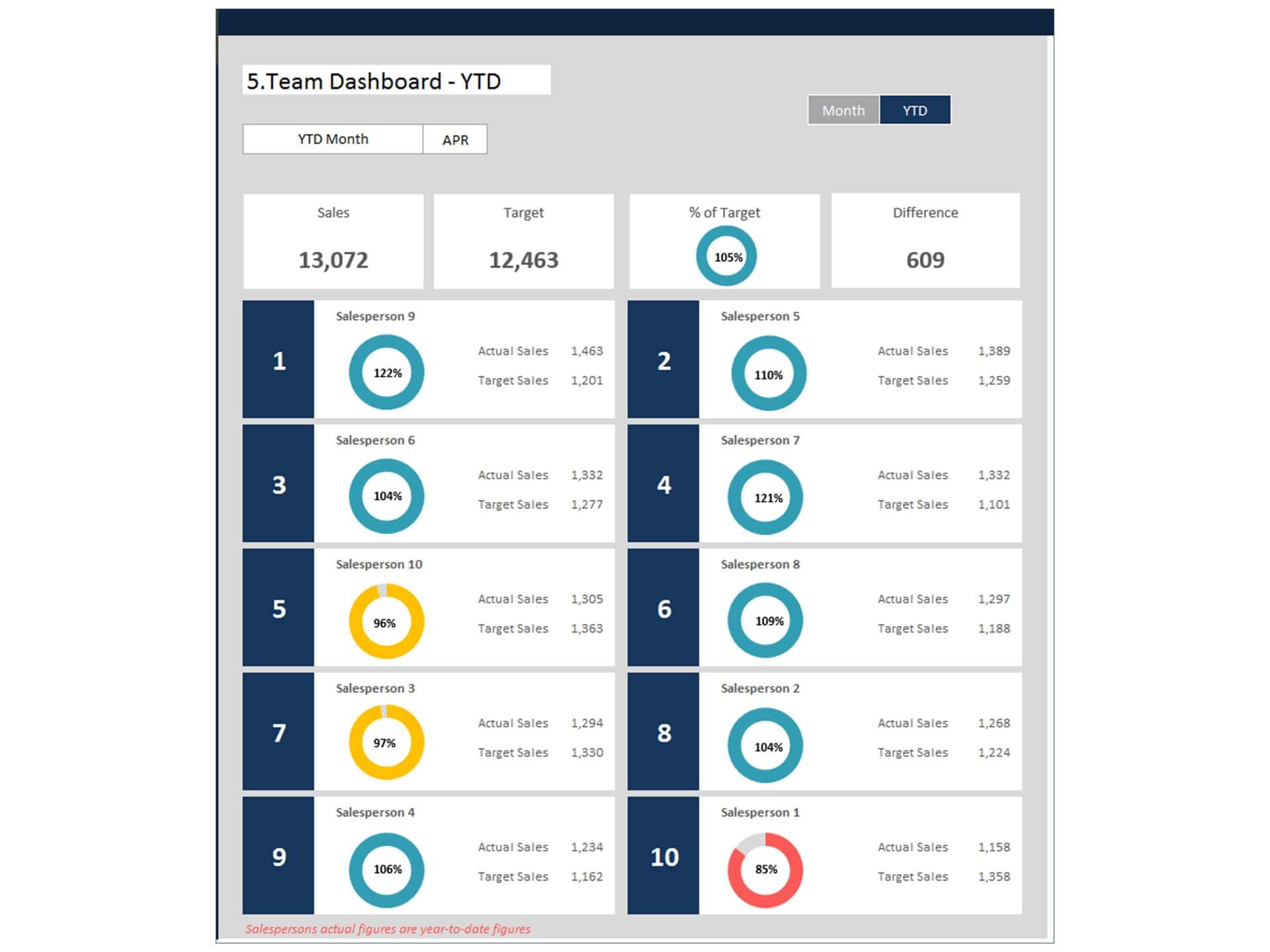Select Salesperson 10's actual sales 1,305
This screenshot has height=952, width=1270.
pyautogui.click(x=587, y=599)
